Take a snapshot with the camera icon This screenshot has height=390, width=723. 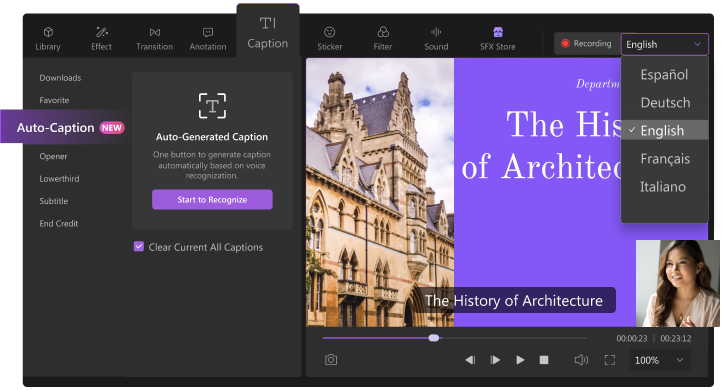pyautogui.click(x=331, y=360)
